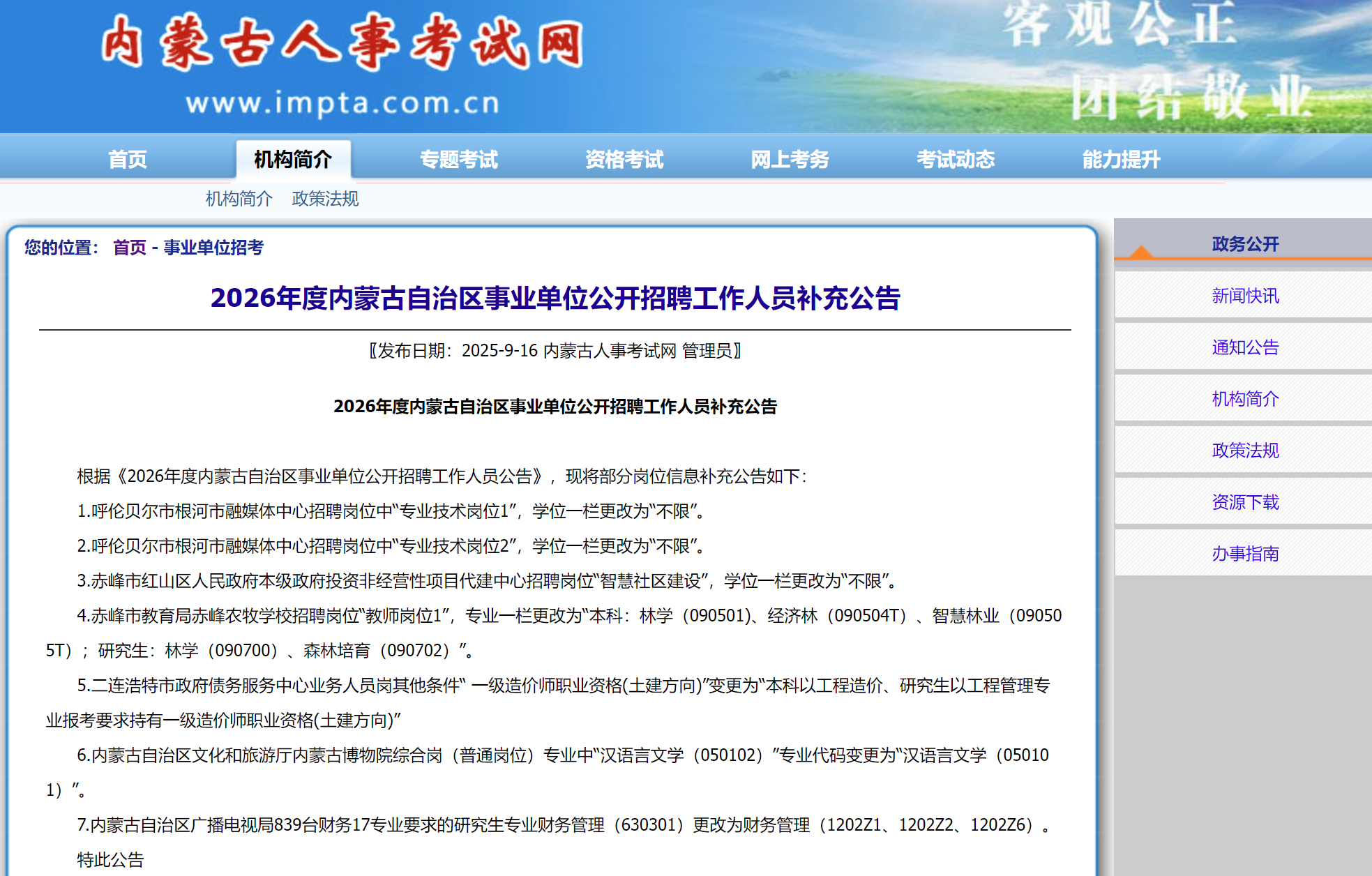Image resolution: width=1372 pixels, height=876 pixels.
Task: Click the sidebar 机构简介 entry
Action: [x=1245, y=399]
